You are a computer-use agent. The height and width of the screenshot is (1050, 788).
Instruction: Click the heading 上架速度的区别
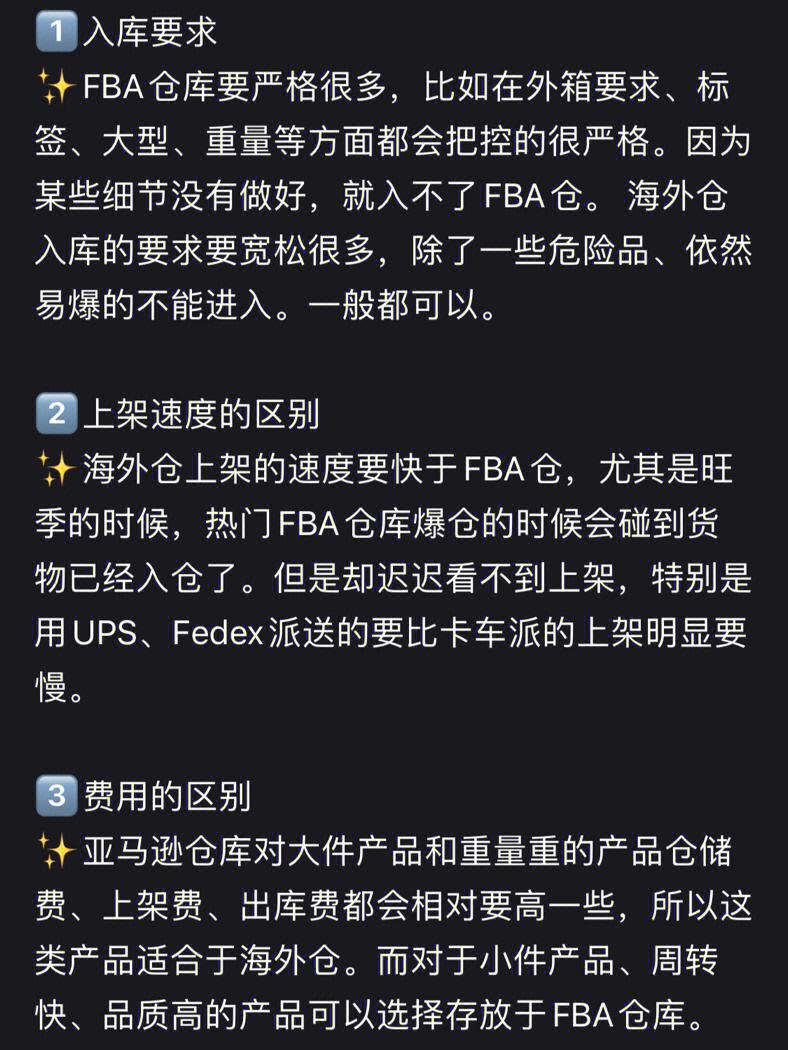coord(201,414)
